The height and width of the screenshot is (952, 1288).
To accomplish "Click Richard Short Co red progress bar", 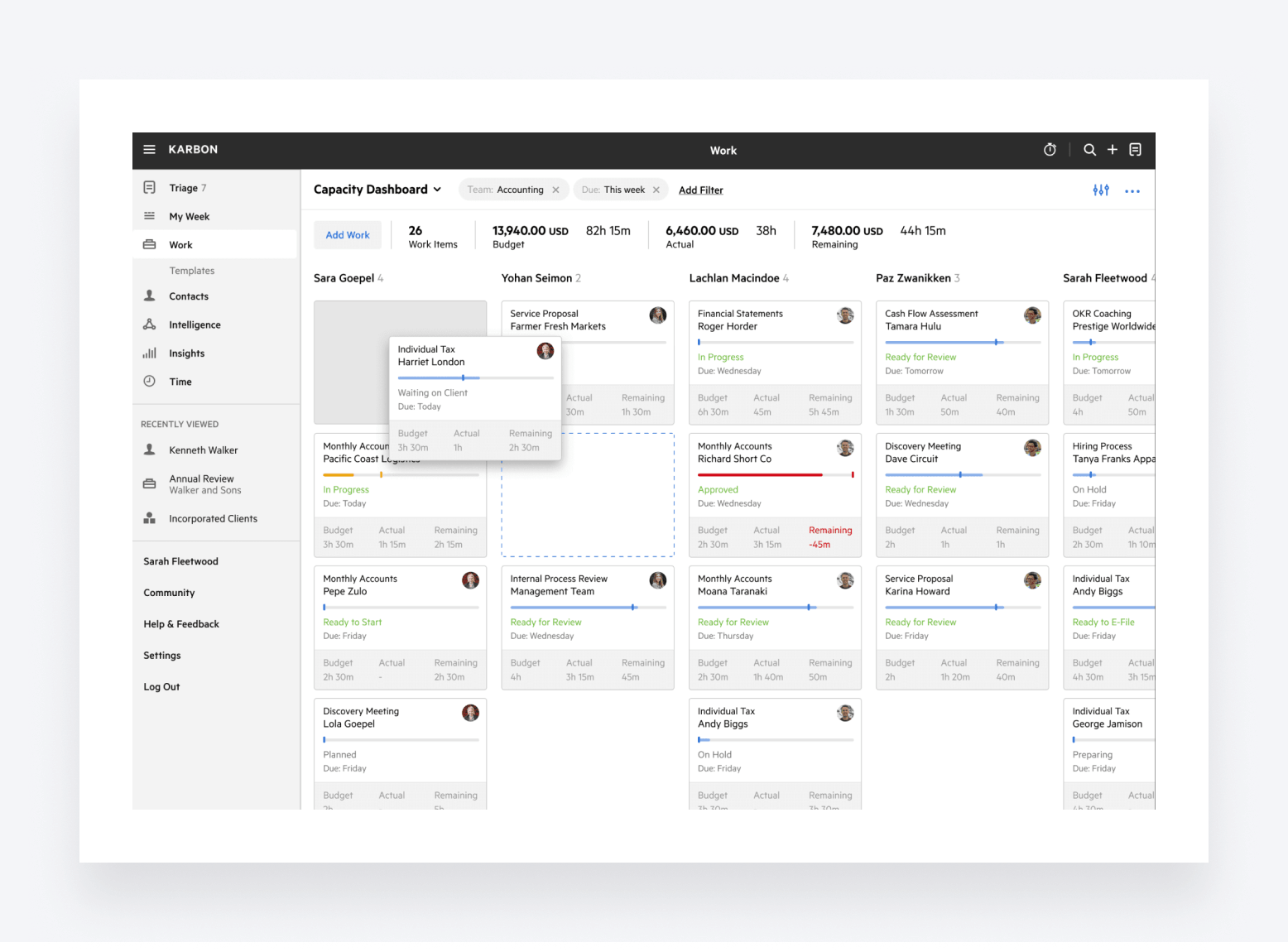I will [x=760, y=475].
